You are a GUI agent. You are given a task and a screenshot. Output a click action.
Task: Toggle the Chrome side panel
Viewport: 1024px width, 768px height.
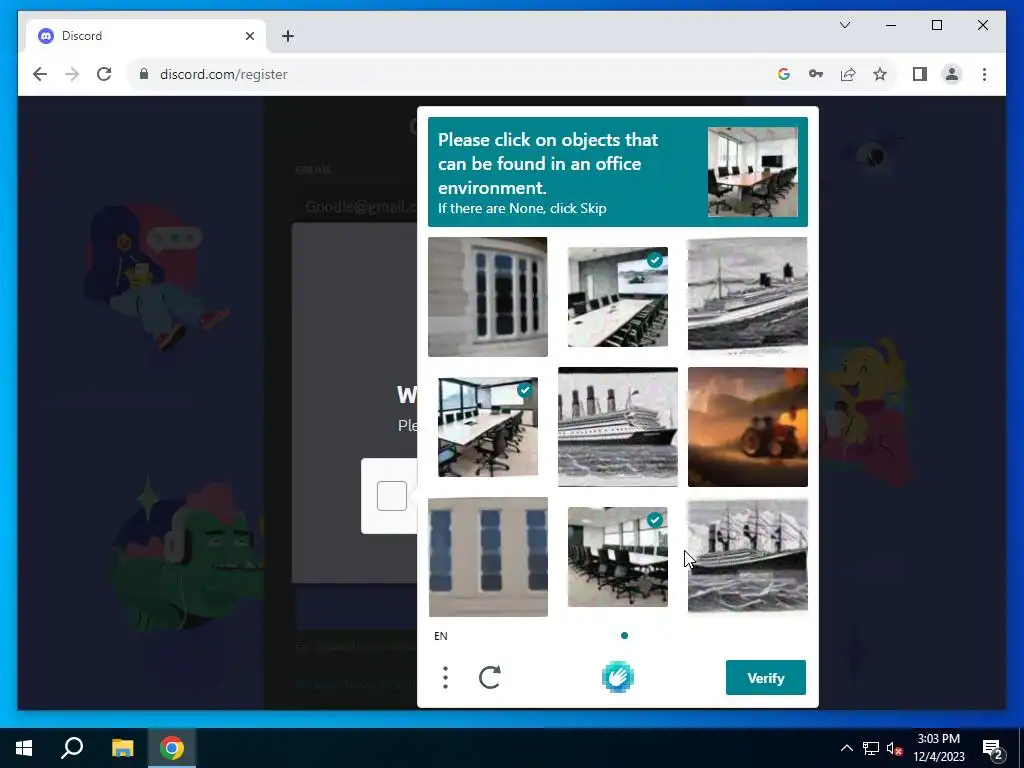(920, 74)
